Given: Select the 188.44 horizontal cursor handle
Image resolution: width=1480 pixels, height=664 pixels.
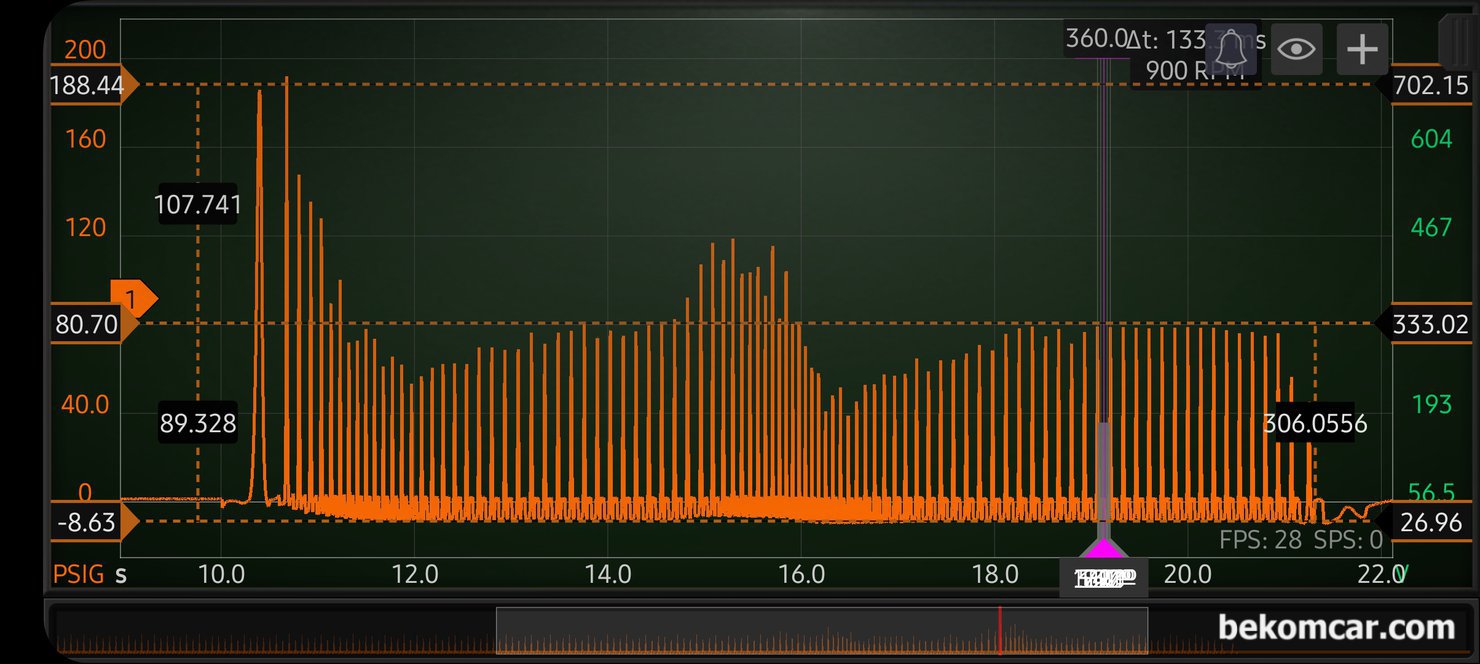Looking at the screenshot, I should click(93, 86).
